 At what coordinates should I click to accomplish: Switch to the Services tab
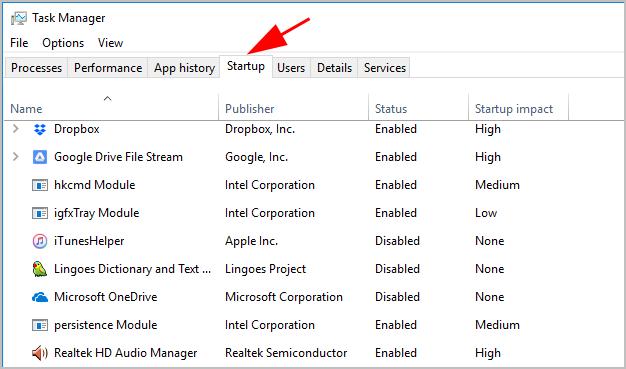[x=384, y=67]
